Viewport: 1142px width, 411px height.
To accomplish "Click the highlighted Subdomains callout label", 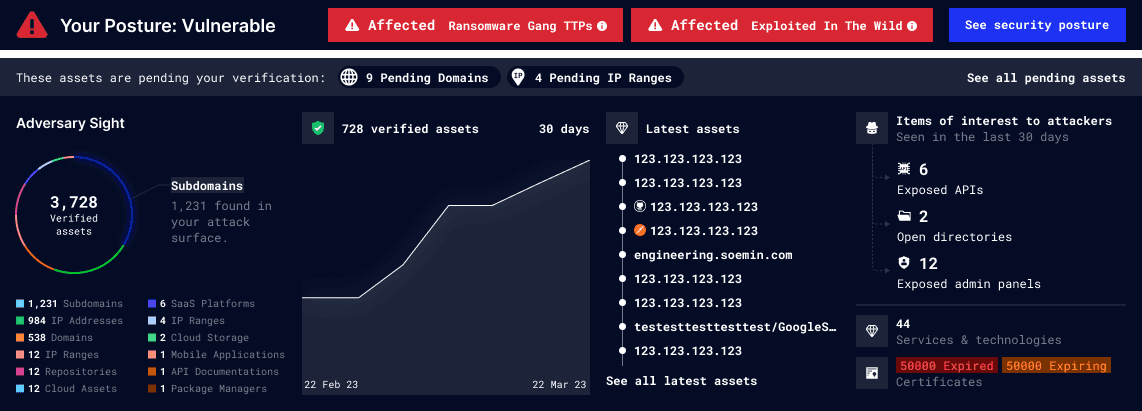I will pos(207,186).
